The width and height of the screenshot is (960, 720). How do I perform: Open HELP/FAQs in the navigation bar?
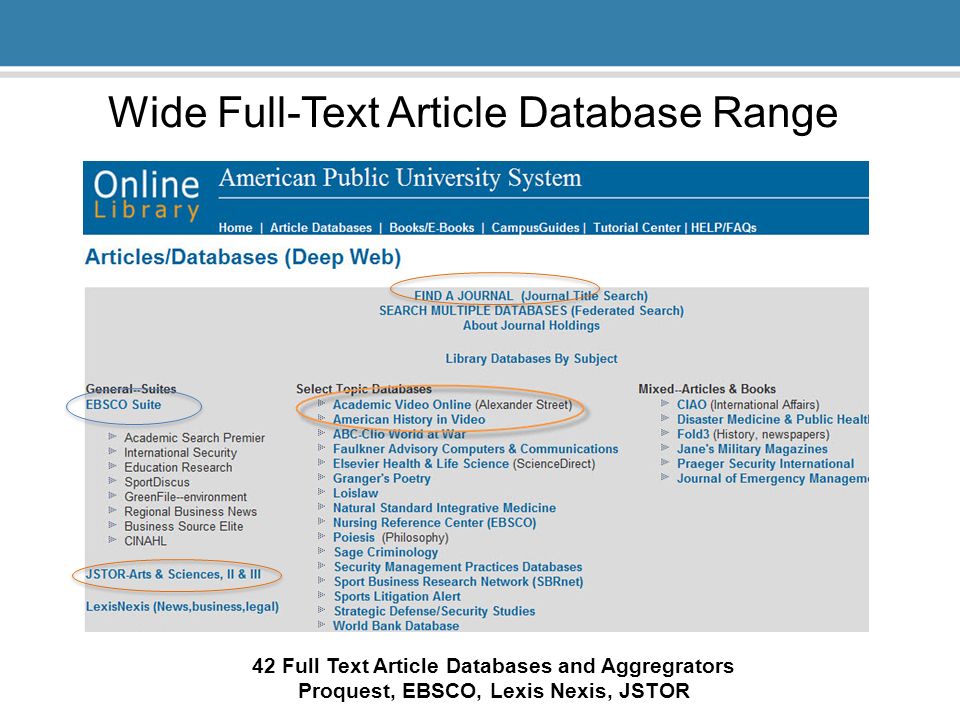(724, 228)
